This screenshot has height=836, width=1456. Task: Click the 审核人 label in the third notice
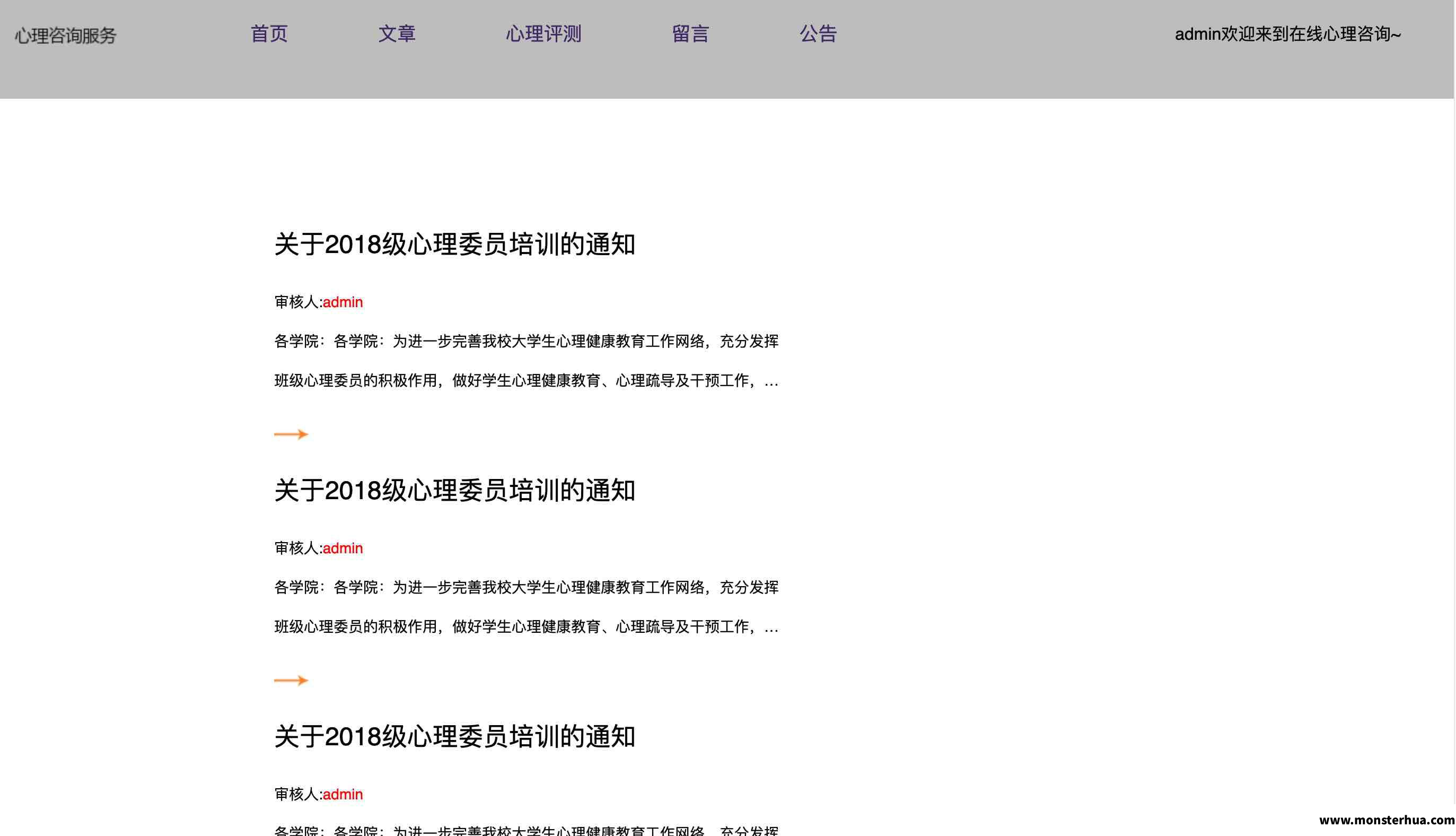click(x=297, y=794)
